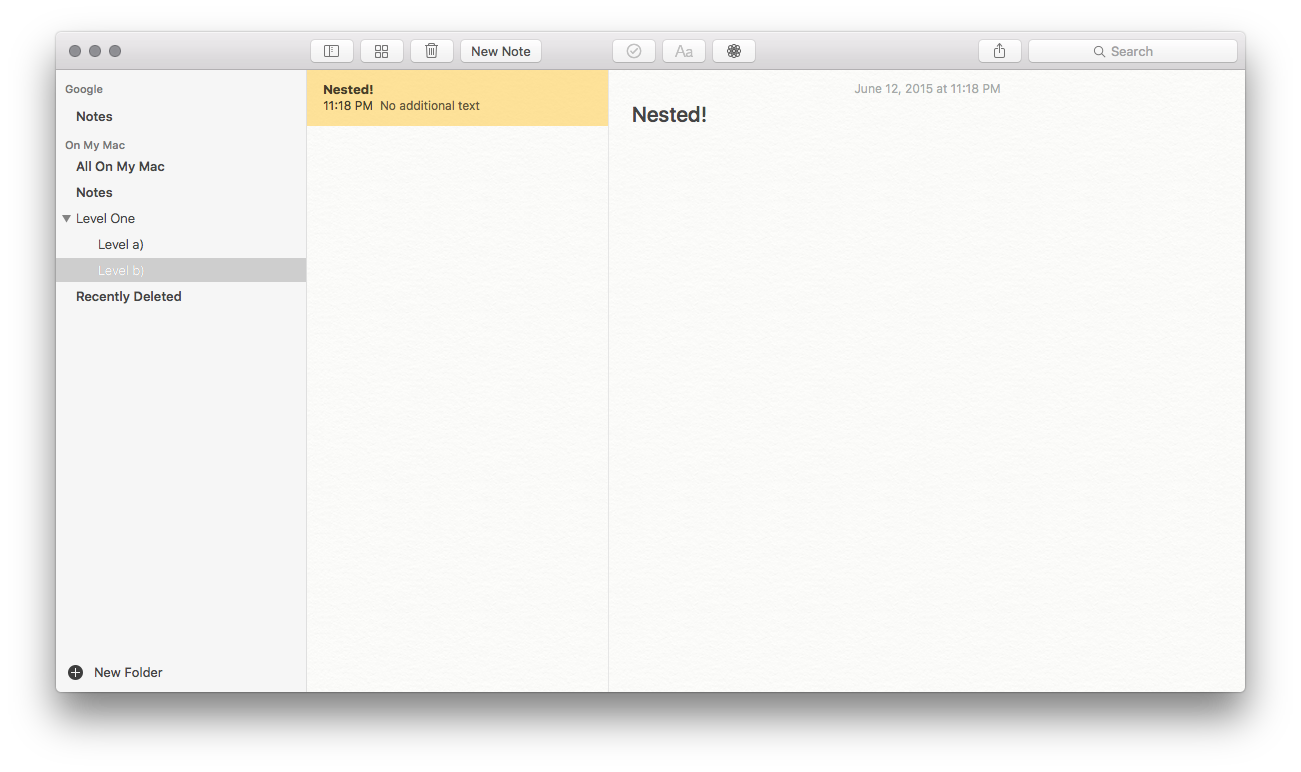Toggle the folders sidebar button
Screen dimensions: 1301x772
tap(331, 51)
